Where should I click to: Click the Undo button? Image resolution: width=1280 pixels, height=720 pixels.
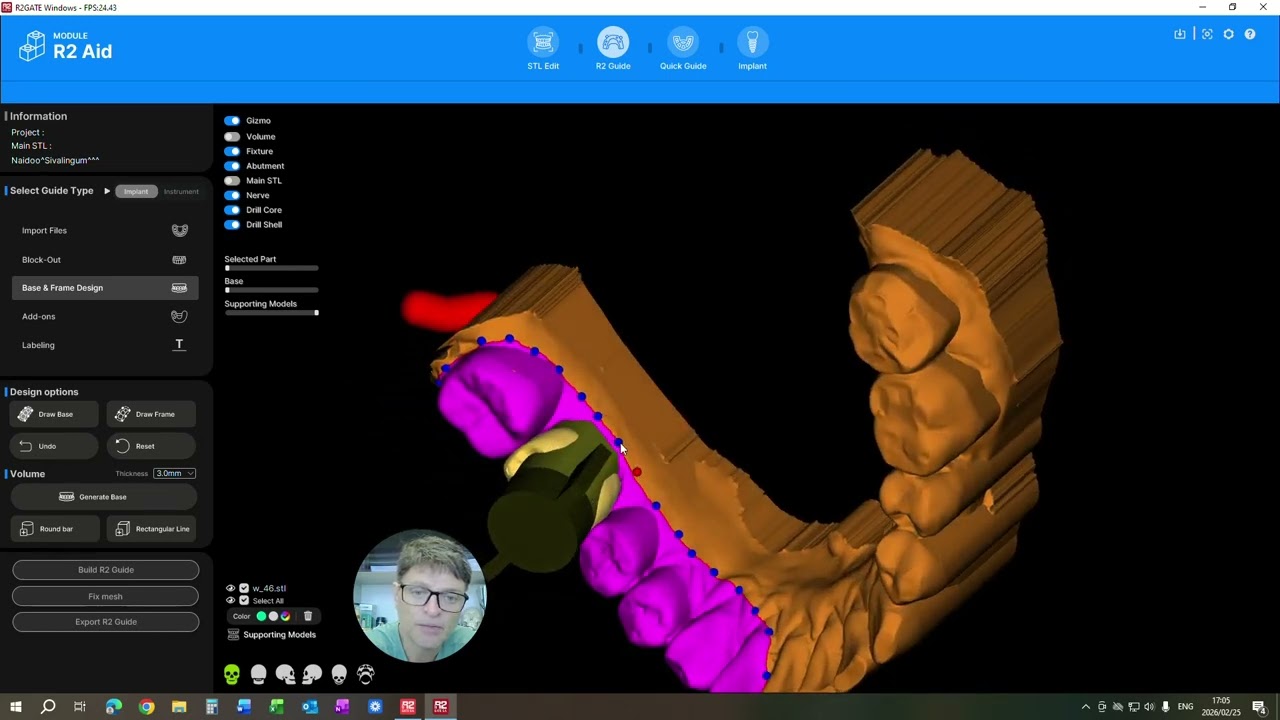tap(54, 446)
